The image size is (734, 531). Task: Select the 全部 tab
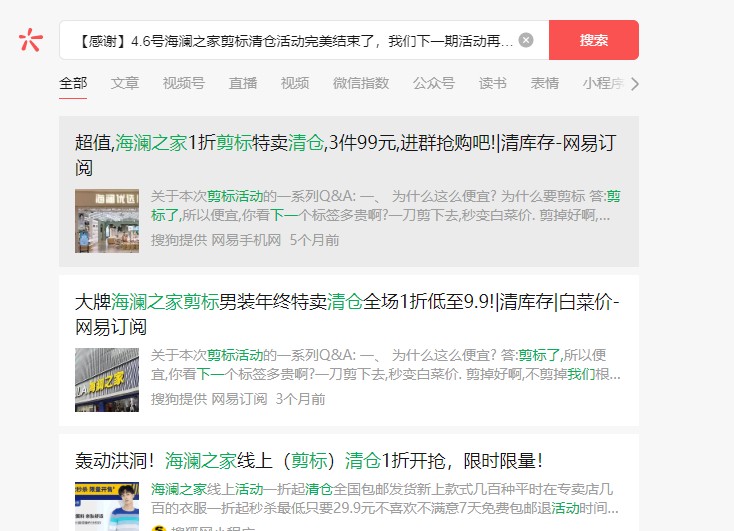coord(73,83)
